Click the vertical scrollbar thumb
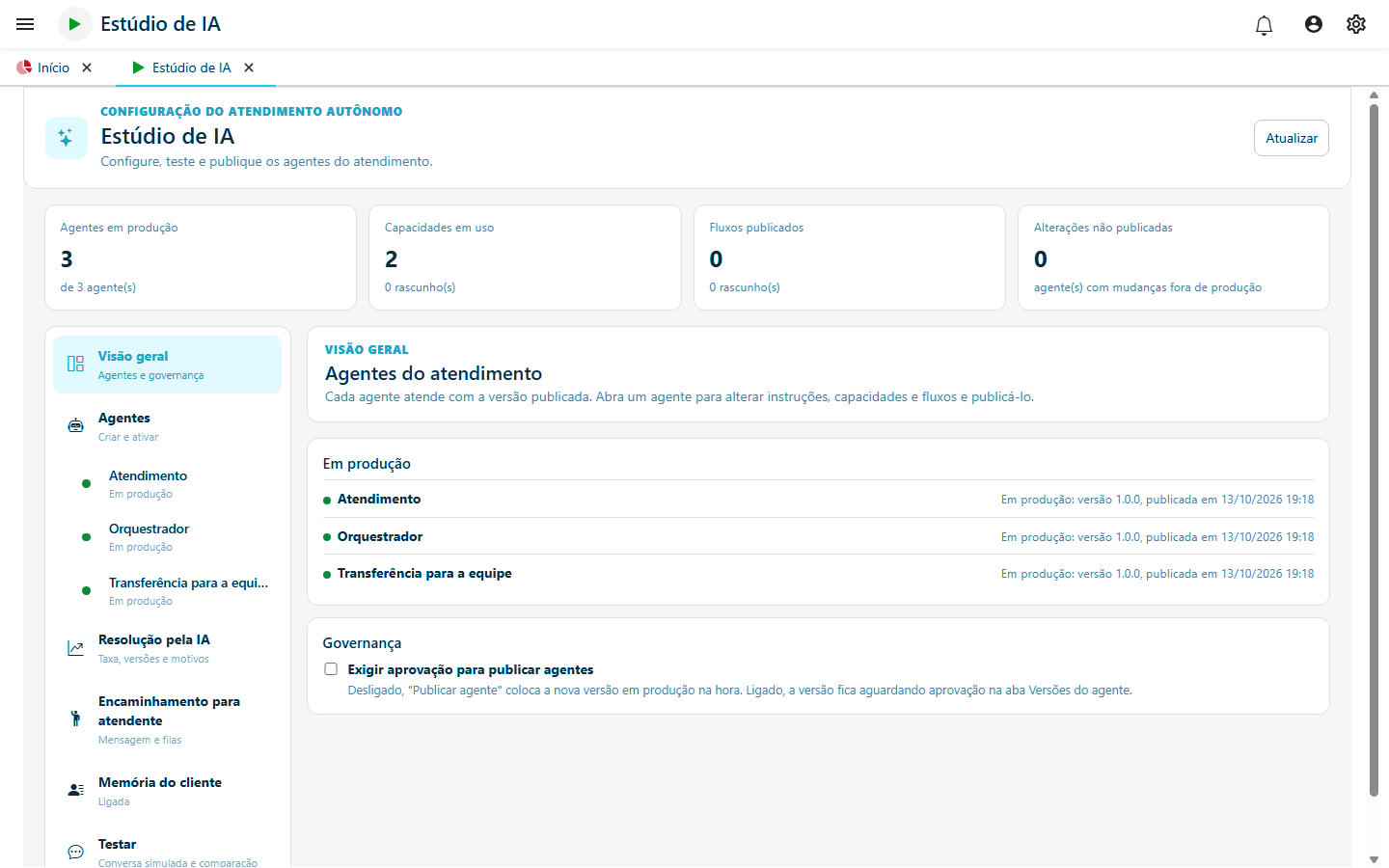This screenshot has height=868, width=1389. [x=1374, y=449]
